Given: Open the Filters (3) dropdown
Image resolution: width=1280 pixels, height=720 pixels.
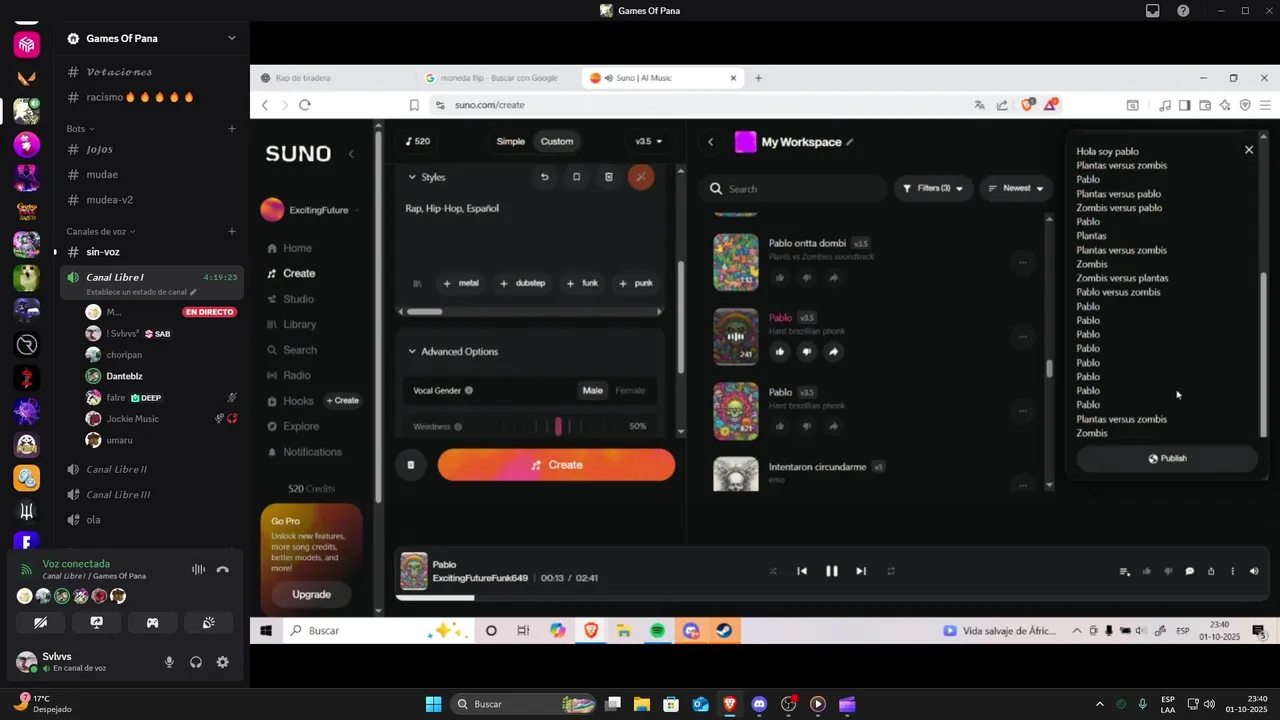Looking at the screenshot, I should tap(932, 188).
